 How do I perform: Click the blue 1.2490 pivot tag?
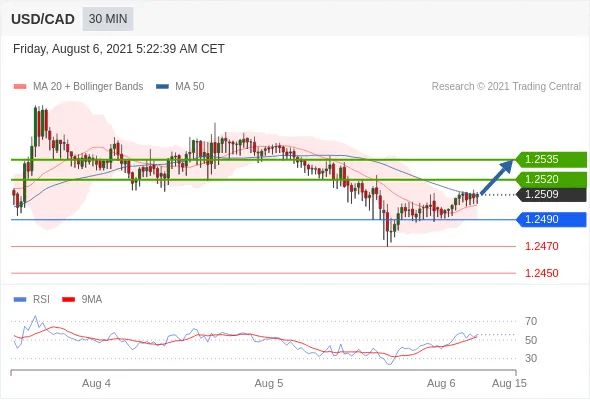[x=551, y=219]
